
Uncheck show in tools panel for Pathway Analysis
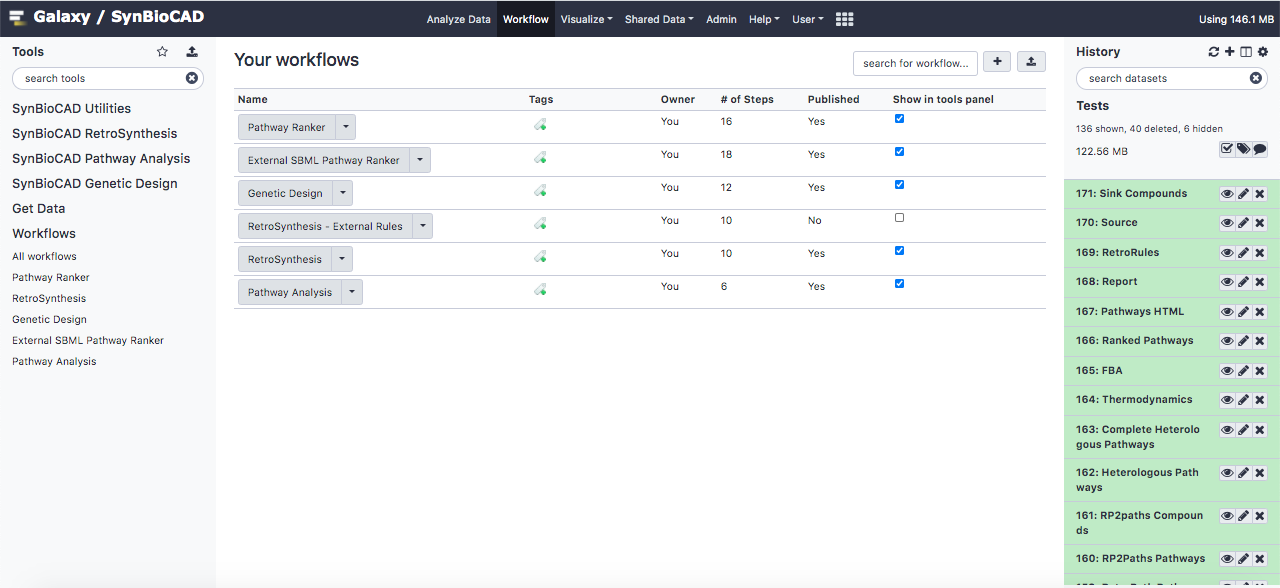point(899,284)
